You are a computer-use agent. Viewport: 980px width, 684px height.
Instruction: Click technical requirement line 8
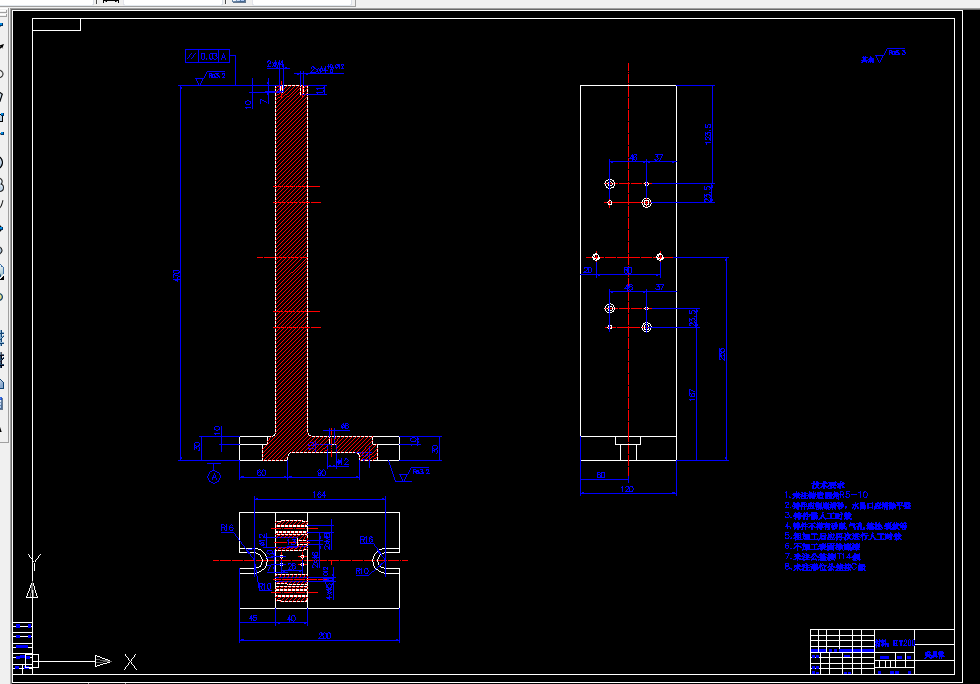coord(825,567)
